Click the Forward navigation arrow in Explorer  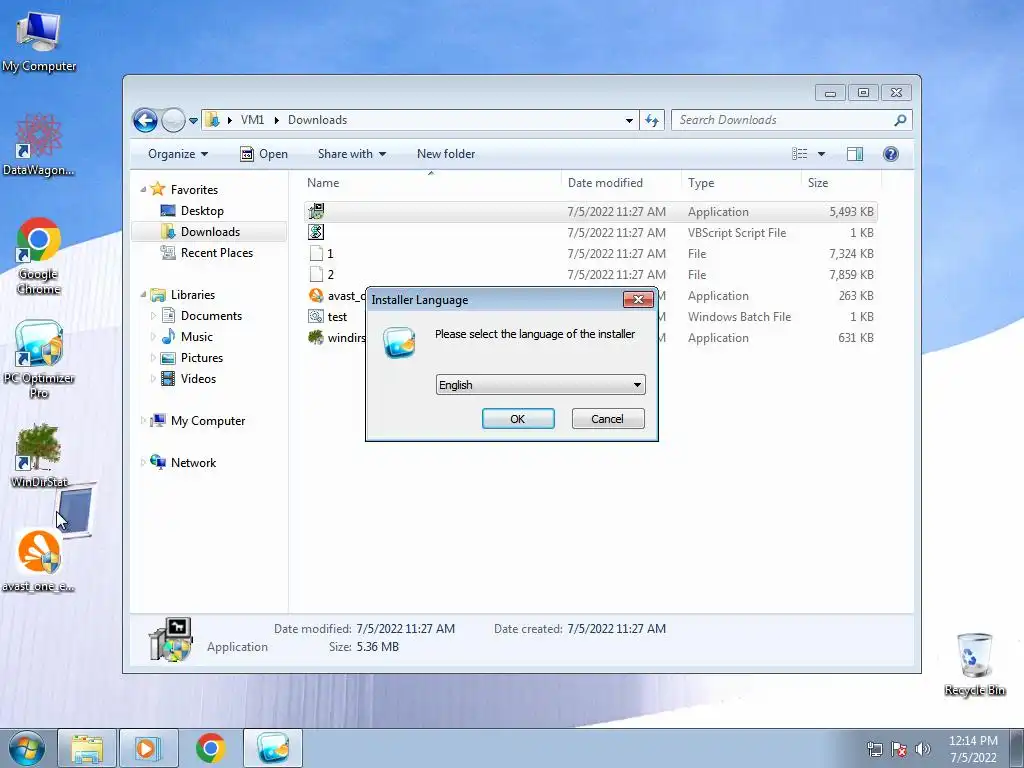point(173,120)
